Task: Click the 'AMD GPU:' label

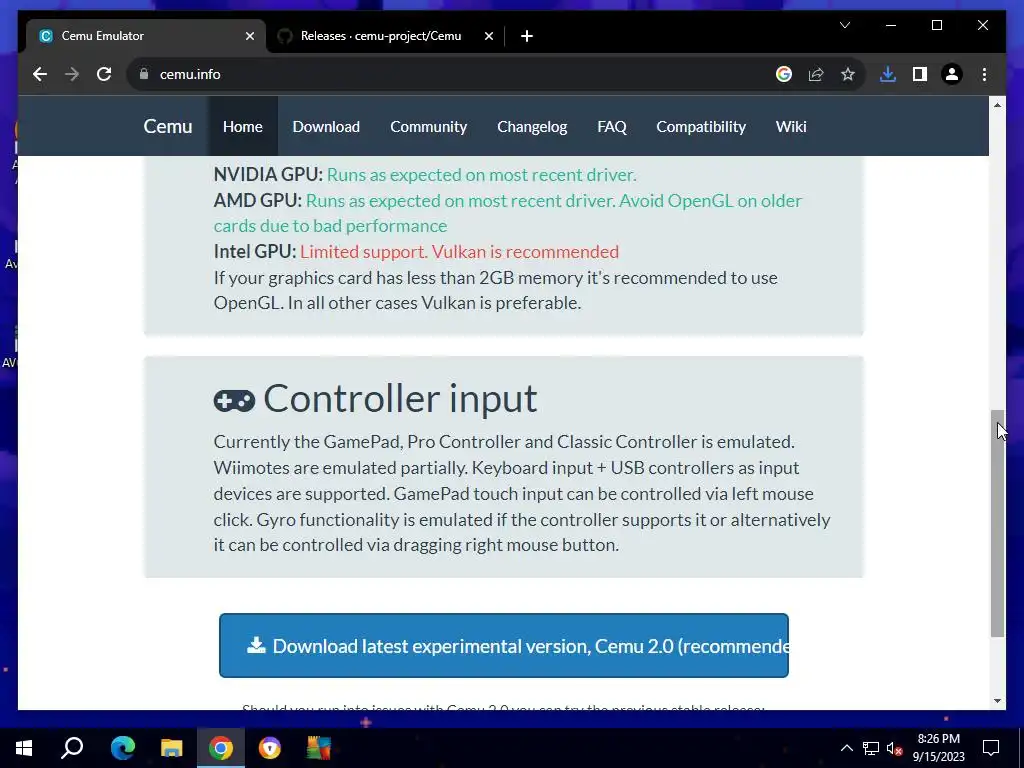Action: tap(257, 200)
